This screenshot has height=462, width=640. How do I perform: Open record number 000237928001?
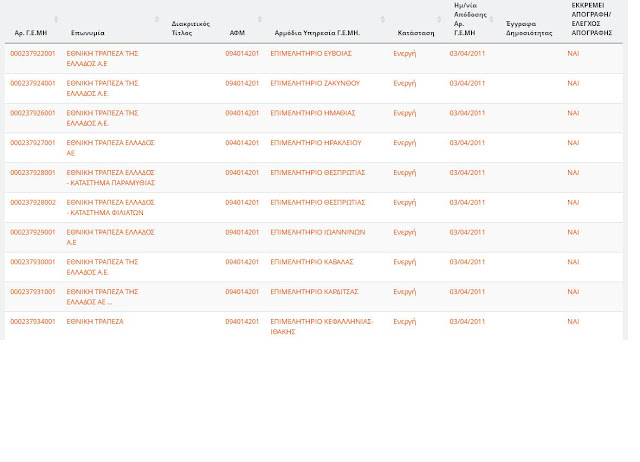pyautogui.click(x=33, y=173)
